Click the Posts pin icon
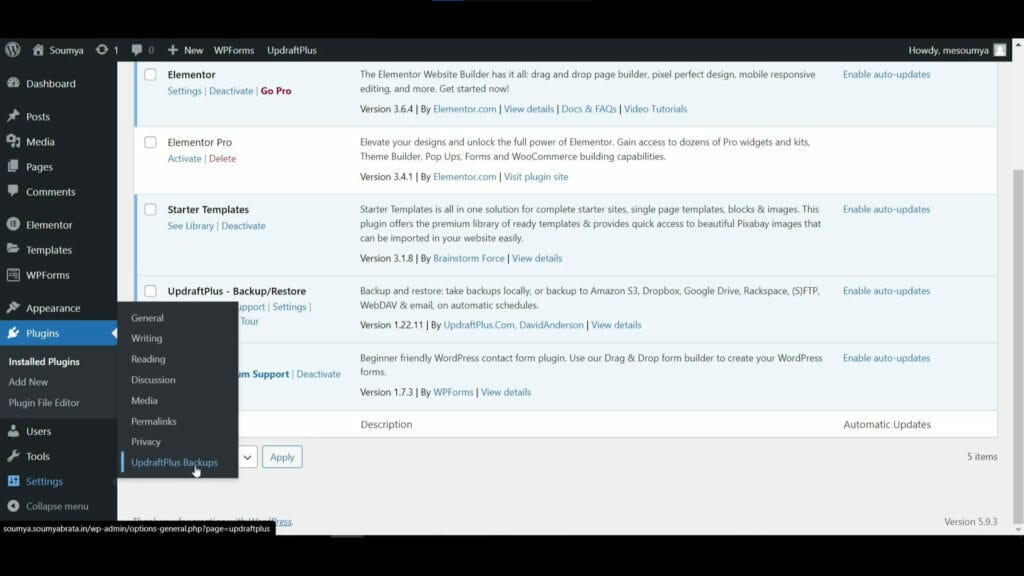Image resolution: width=1024 pixels, height=576 pixels. point(13,116)
